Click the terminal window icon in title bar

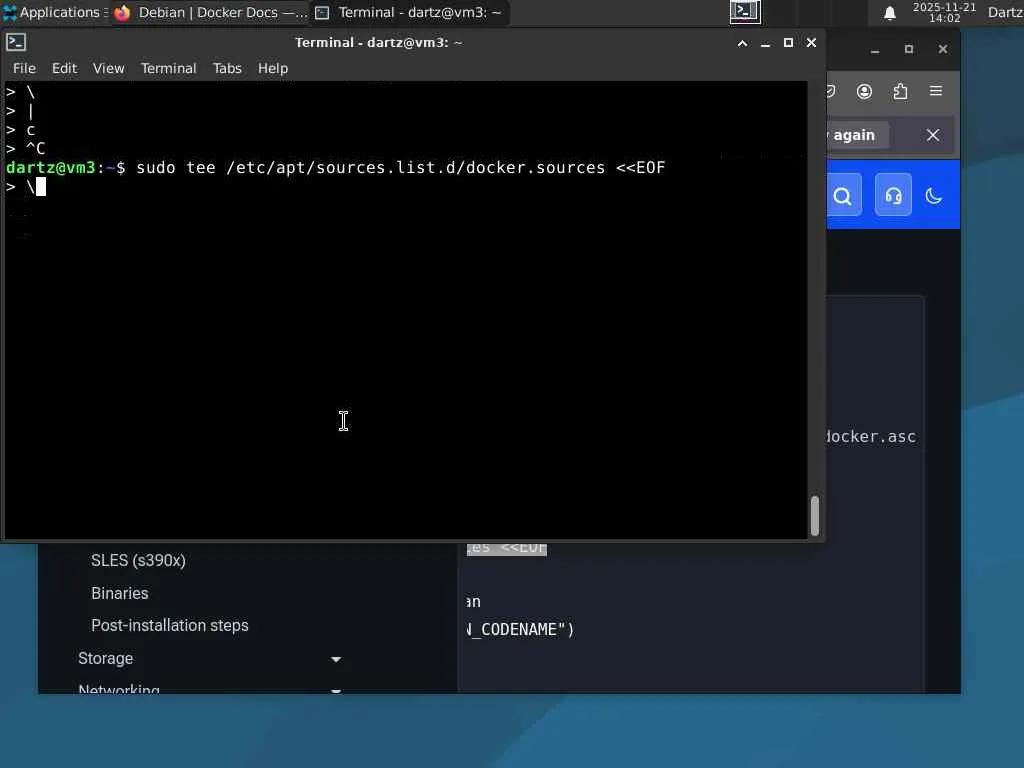coord(16,42)
